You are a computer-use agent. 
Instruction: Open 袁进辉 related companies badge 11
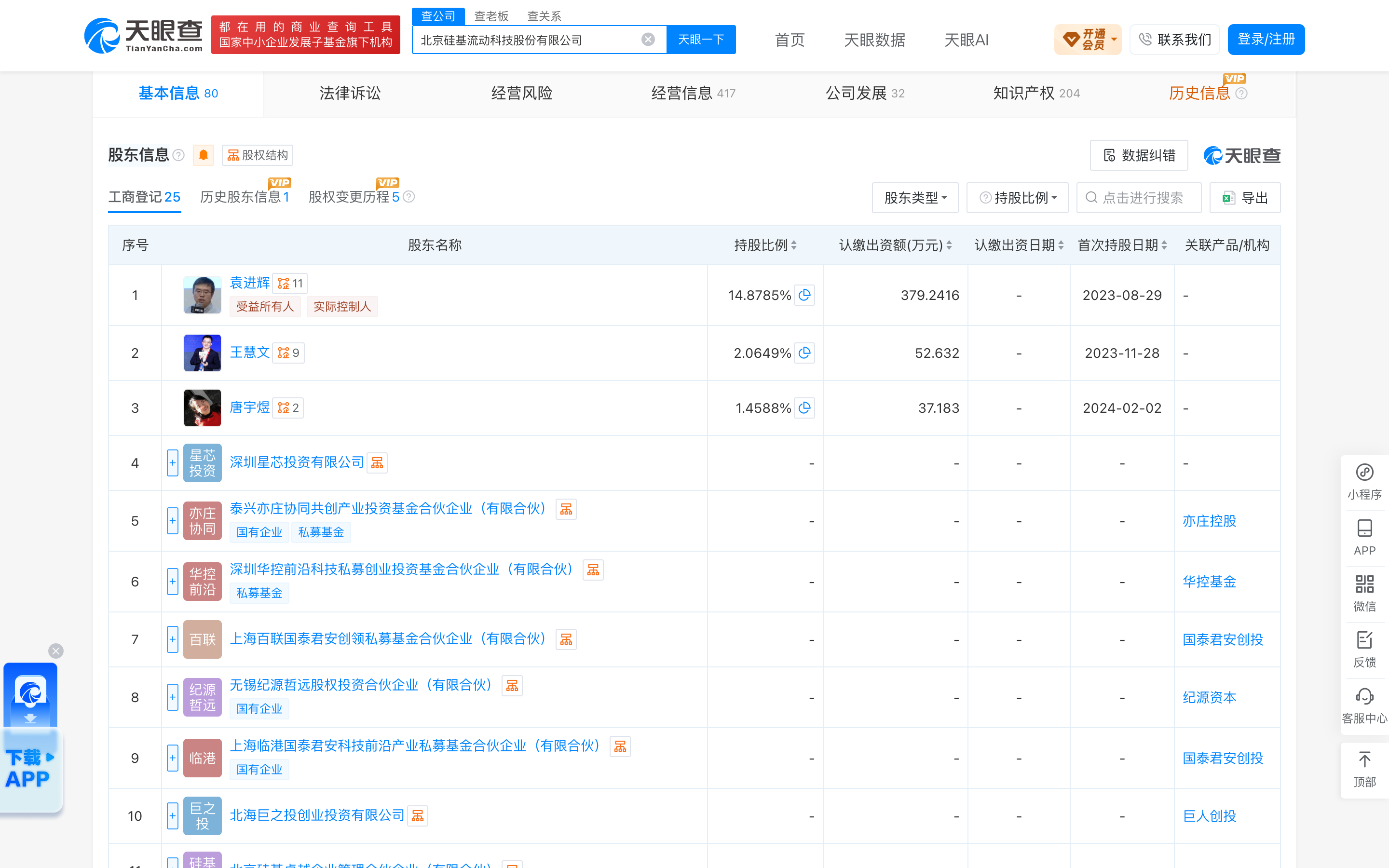click(x=290, y=283)
